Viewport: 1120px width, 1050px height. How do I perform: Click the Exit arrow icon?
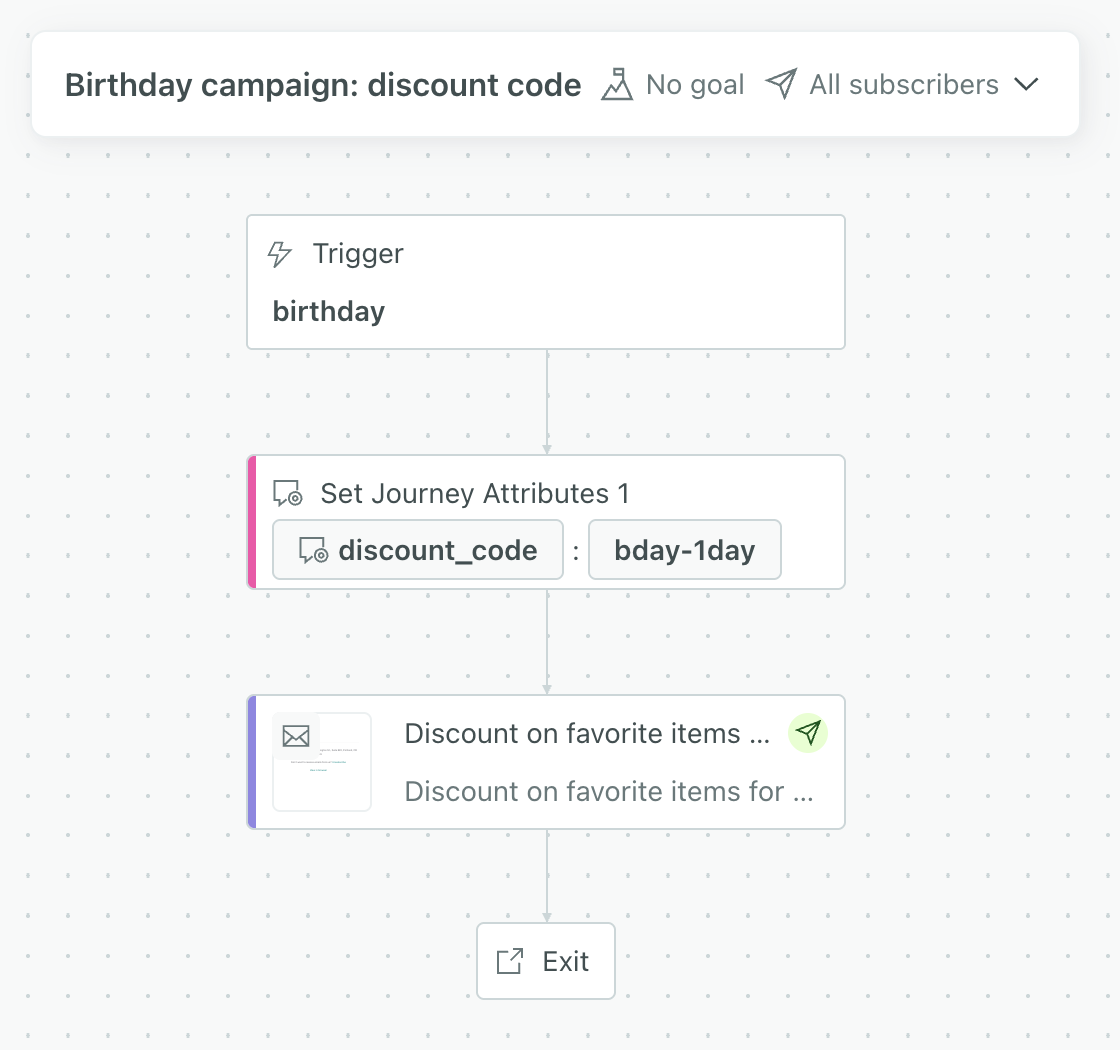[510, 962]
